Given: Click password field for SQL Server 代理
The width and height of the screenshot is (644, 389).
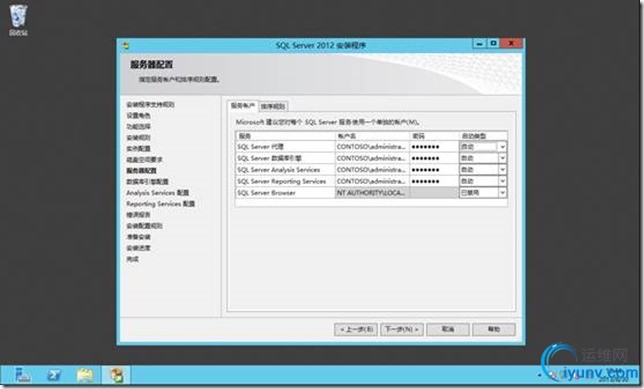Looking at the screenshot, I should [434, 147].
